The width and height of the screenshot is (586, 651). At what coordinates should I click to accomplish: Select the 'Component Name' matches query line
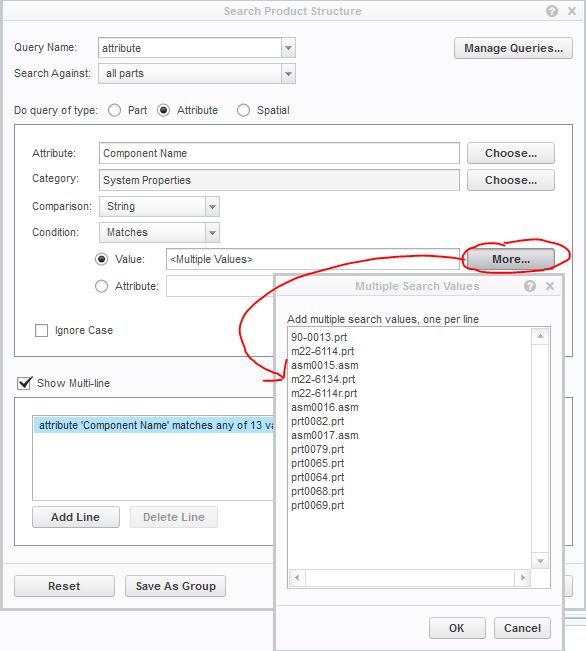(x=154, y=426)
